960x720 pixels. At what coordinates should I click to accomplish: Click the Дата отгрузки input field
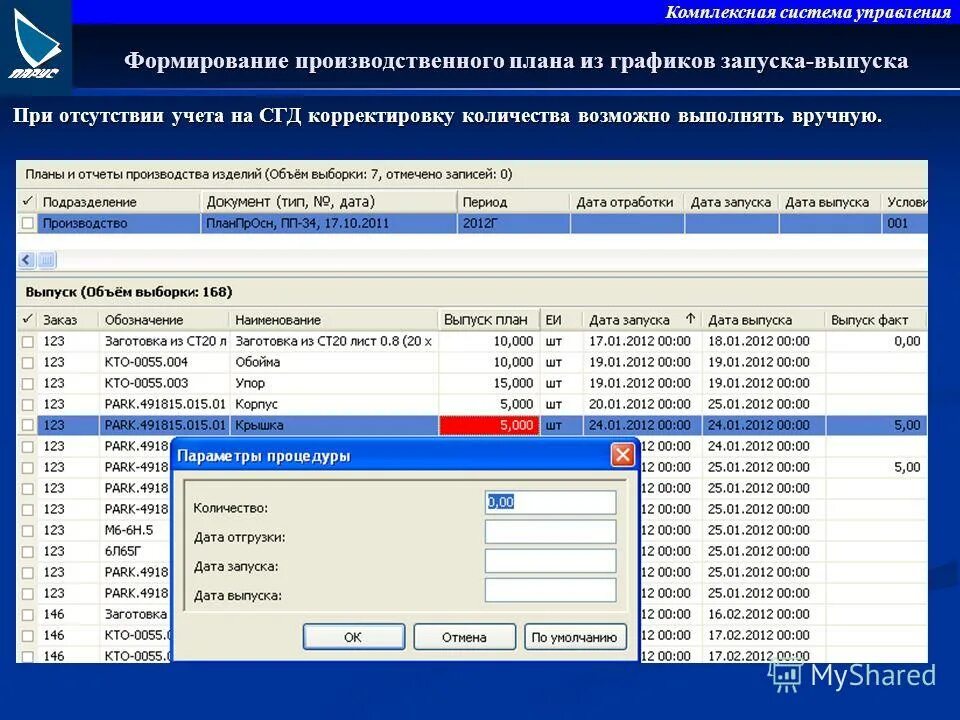pyautogui.click(x=550, y=531)
